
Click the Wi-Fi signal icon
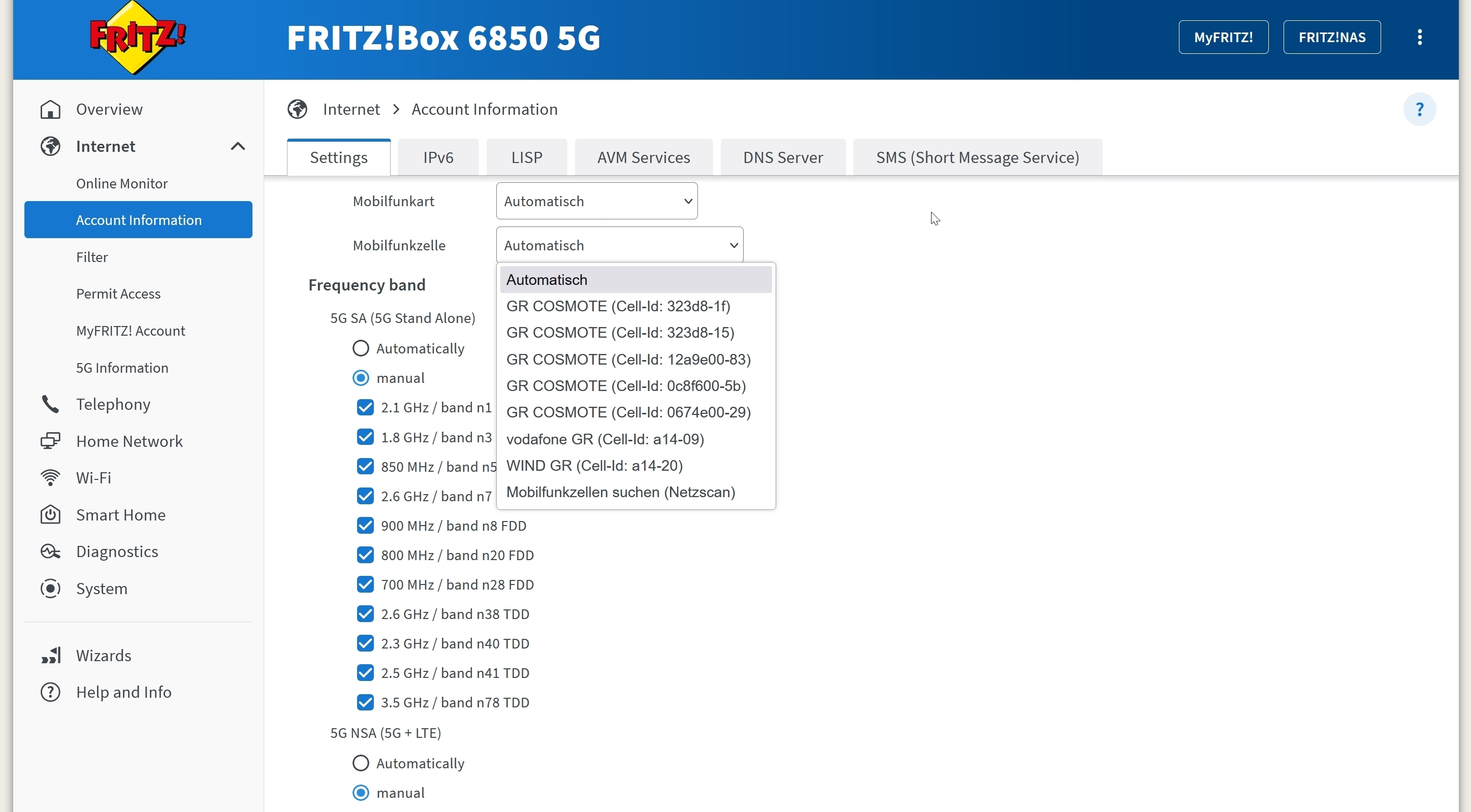tap(50, 477)
